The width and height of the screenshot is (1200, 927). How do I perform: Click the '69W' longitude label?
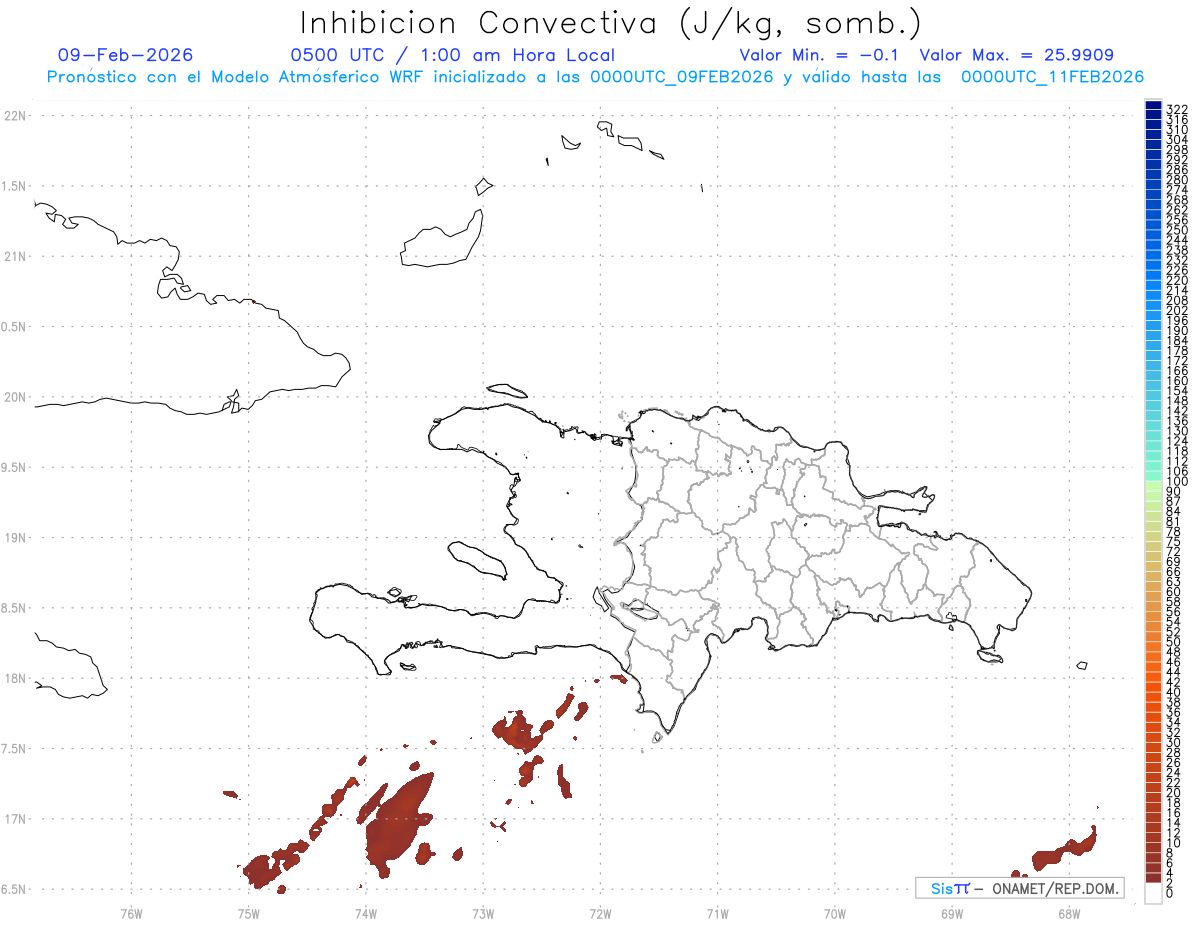coord(951,912)
